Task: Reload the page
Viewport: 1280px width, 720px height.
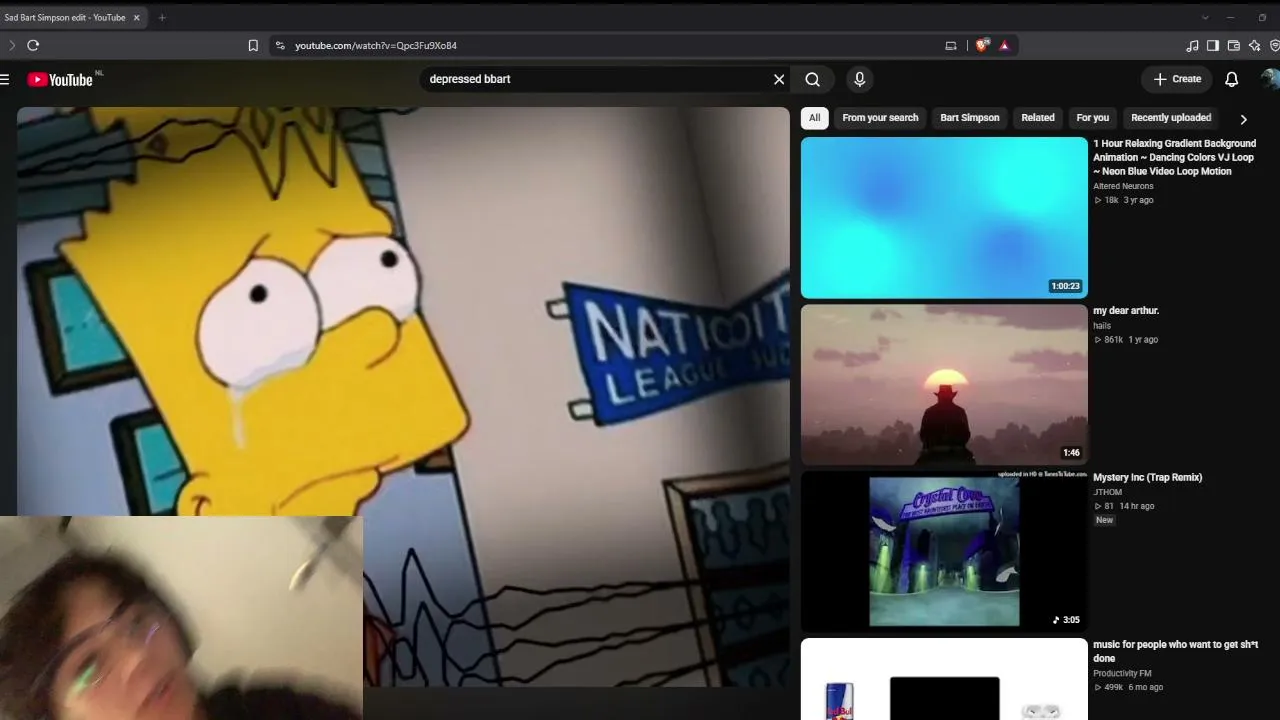Action: point(33,45)
